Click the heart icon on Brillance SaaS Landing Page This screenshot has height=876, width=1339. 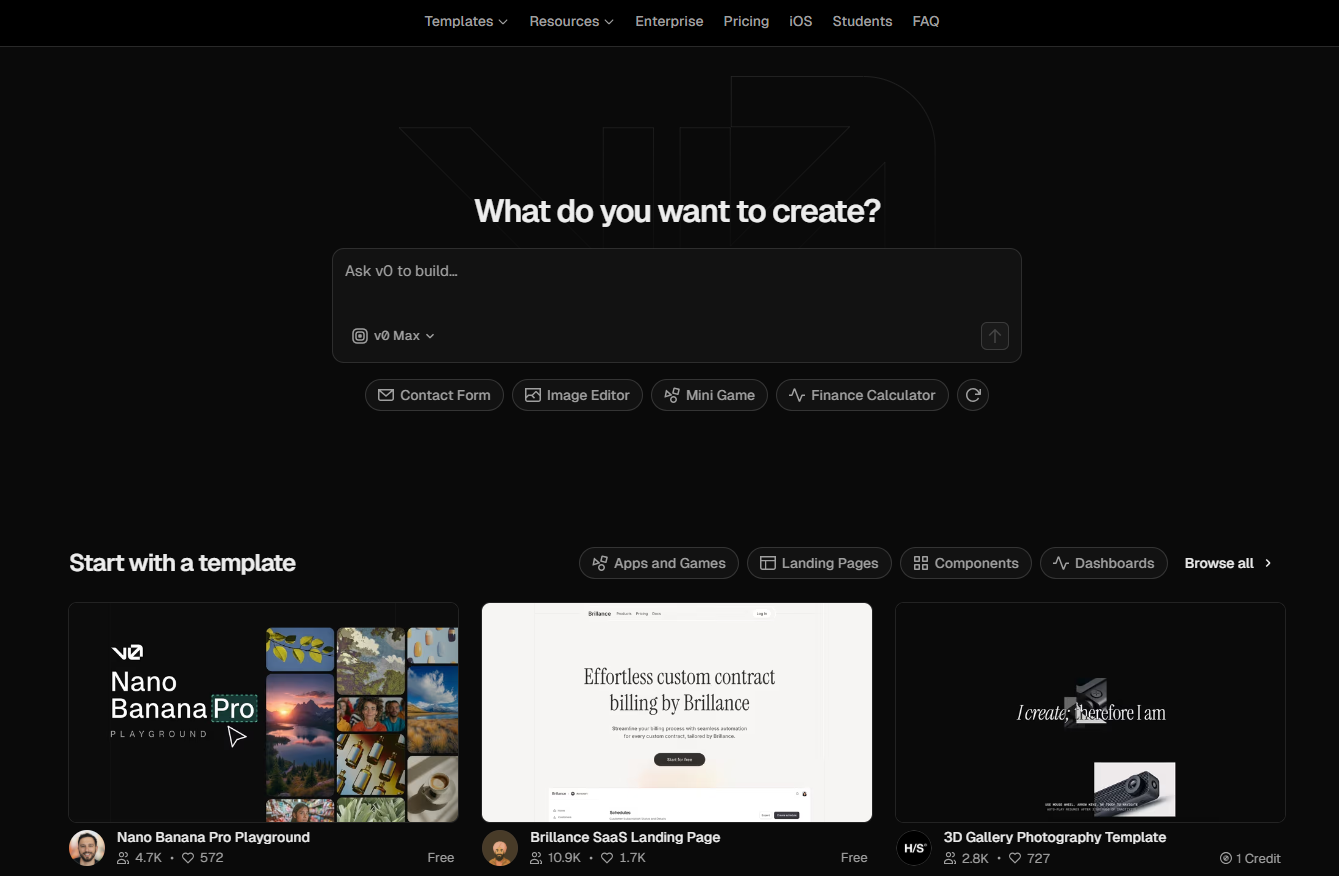(x=608, y=858)
